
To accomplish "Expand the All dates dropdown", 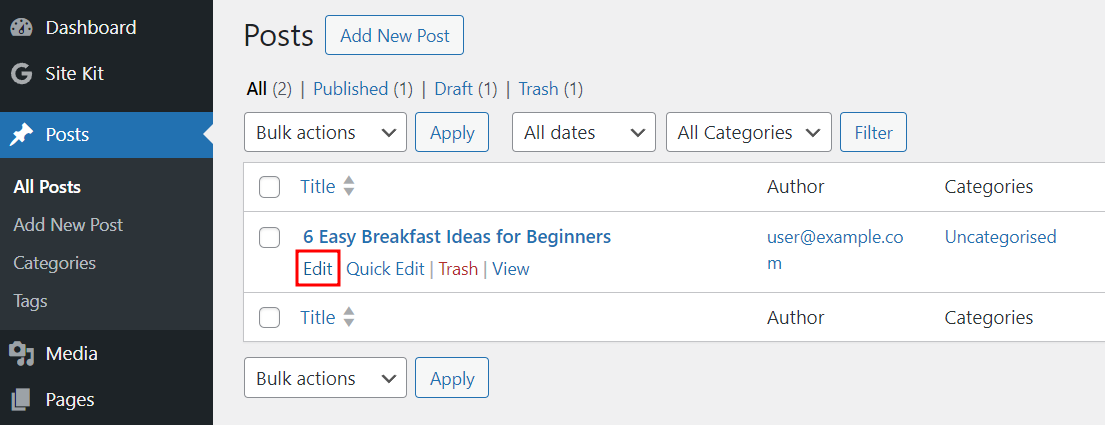I will pyautogui.click(x=583, y=132).
